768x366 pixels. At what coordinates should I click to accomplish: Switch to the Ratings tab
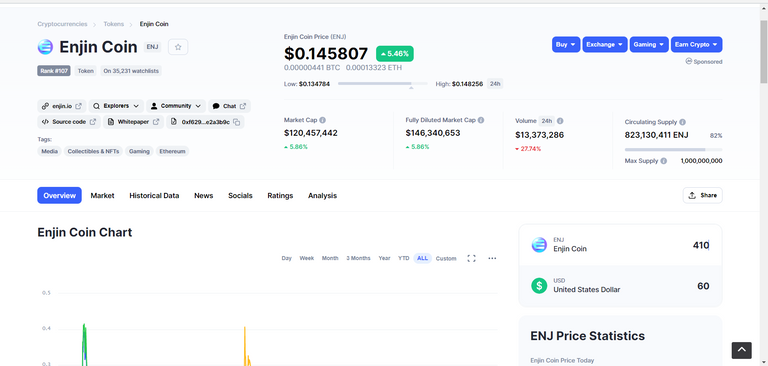click(x=280, y=195)
